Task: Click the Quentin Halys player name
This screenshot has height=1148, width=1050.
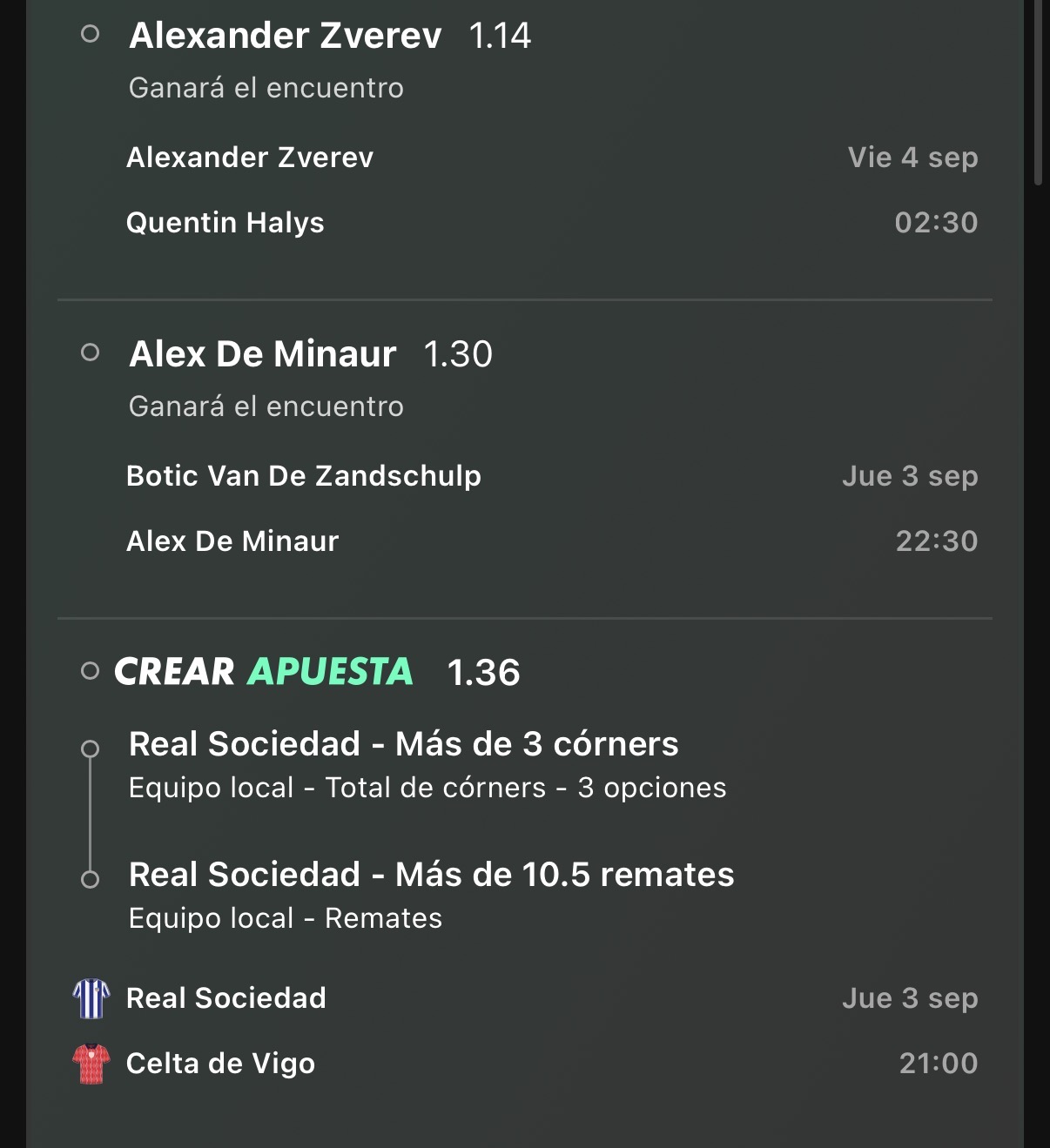Action: 225,223
